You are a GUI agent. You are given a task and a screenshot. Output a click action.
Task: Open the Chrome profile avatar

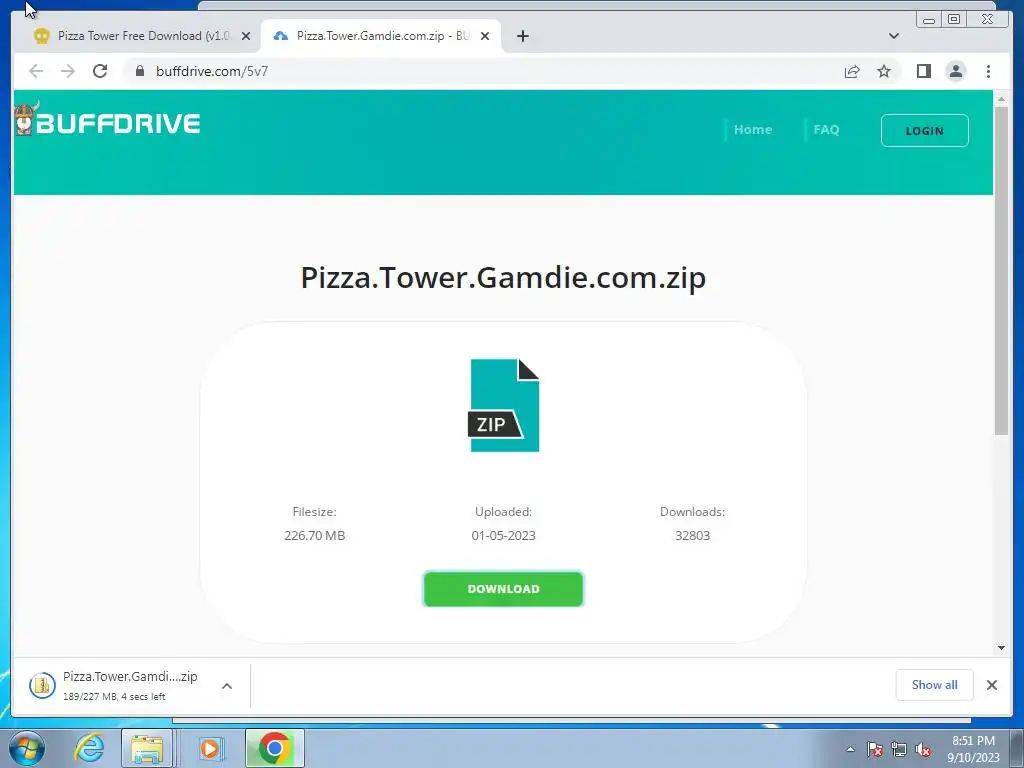pyautogui.click(x=955, y=71)
